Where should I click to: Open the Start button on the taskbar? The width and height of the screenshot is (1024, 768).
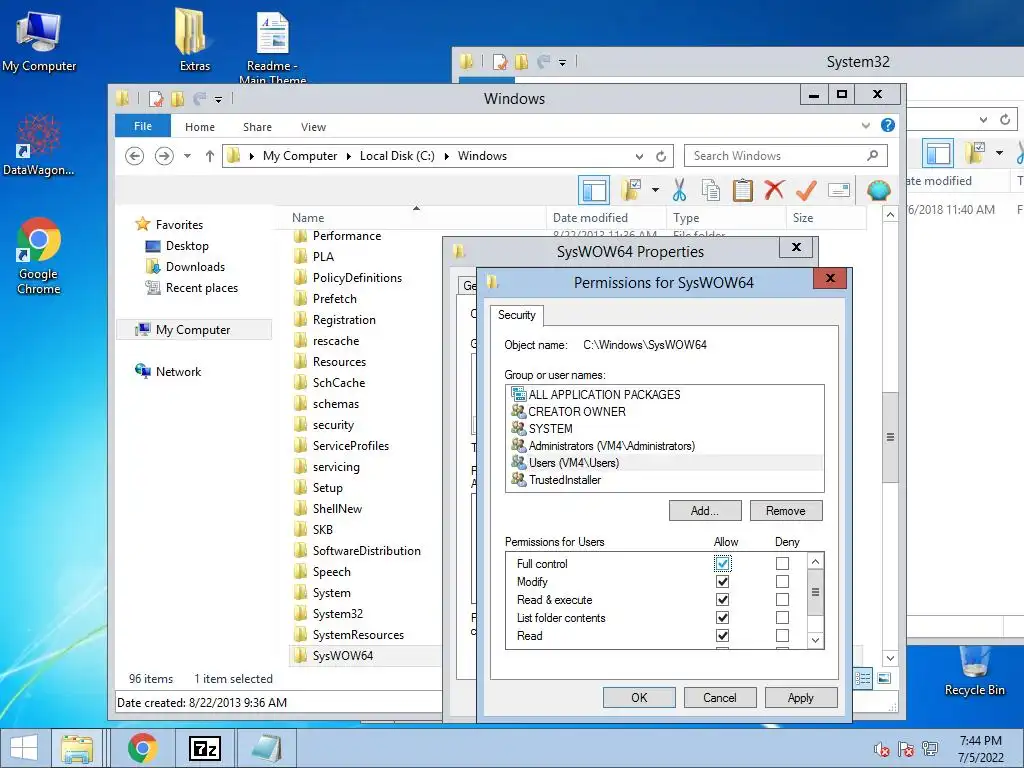pos(24,748)
